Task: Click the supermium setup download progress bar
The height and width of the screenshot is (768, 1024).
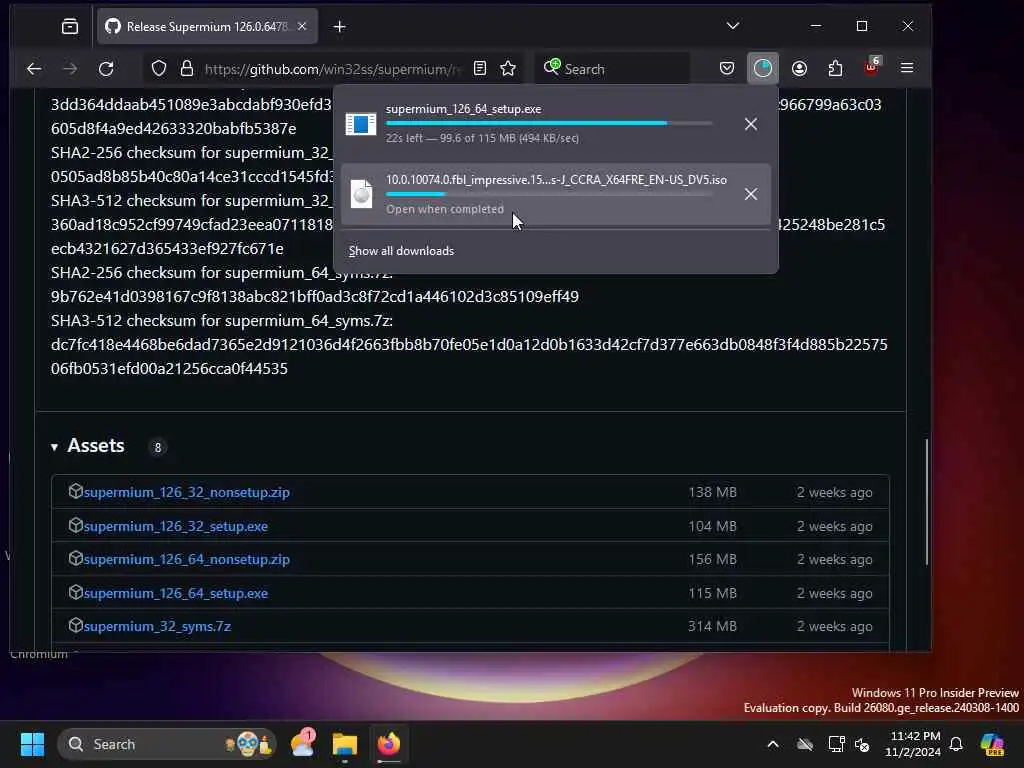Action: click(x=549, y=123)
